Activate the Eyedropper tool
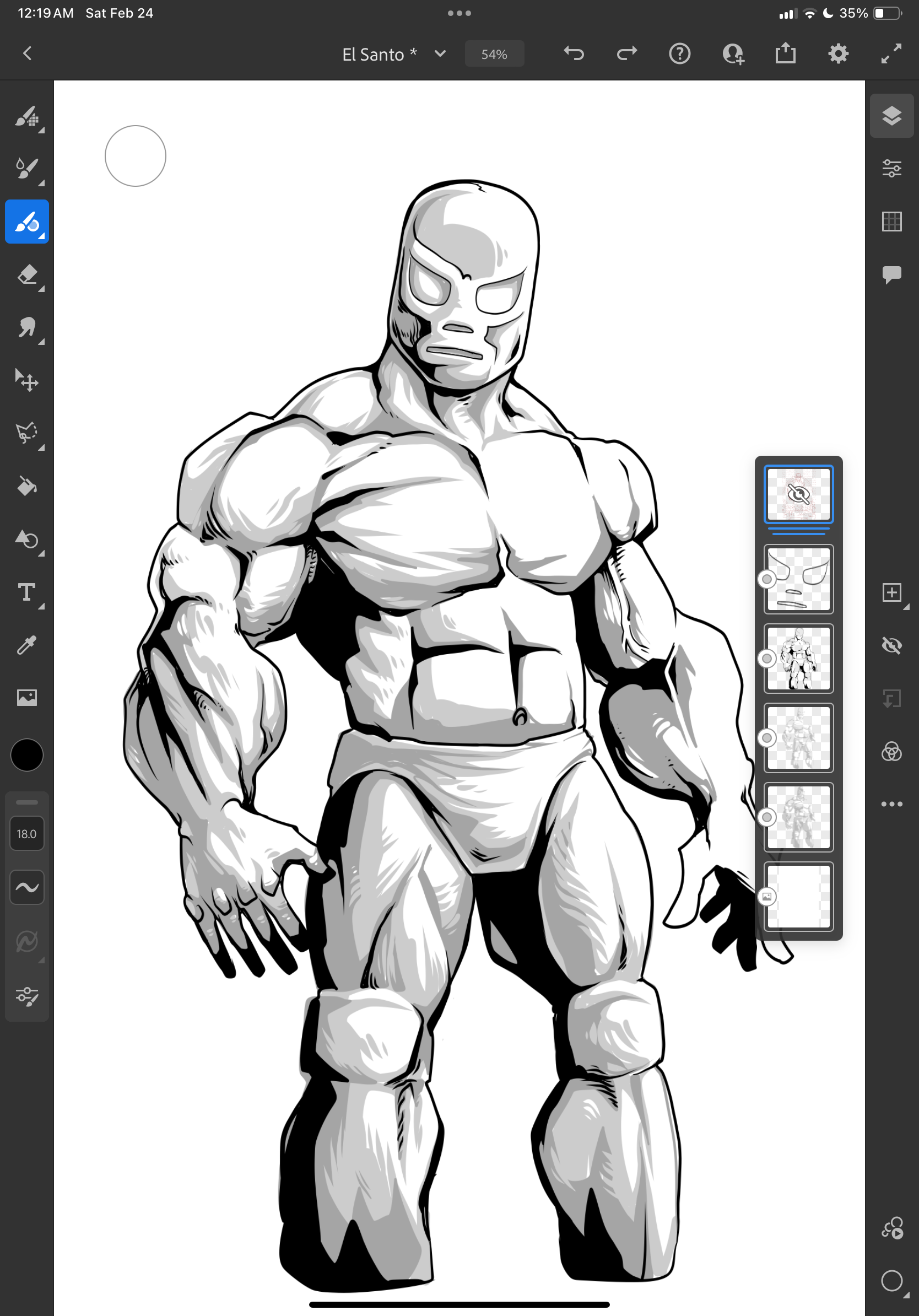The image size is (919, 1316). [27, 645]
